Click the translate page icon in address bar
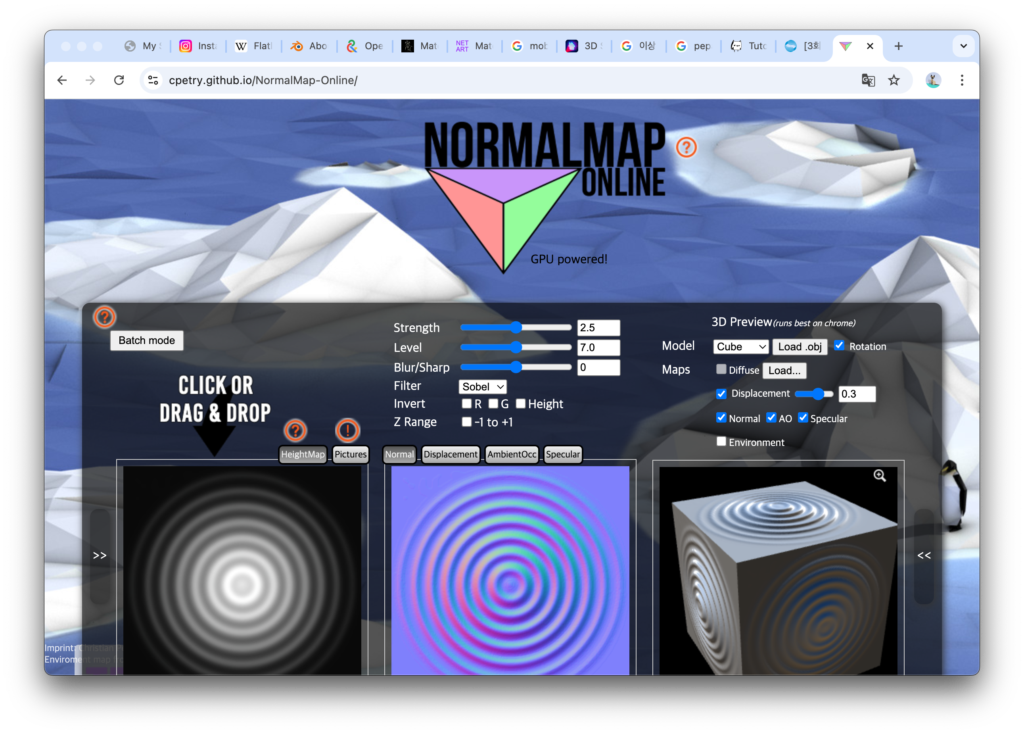Image resolution: width=1024 pixels, height=734 pixels. [x=868, y=80]
